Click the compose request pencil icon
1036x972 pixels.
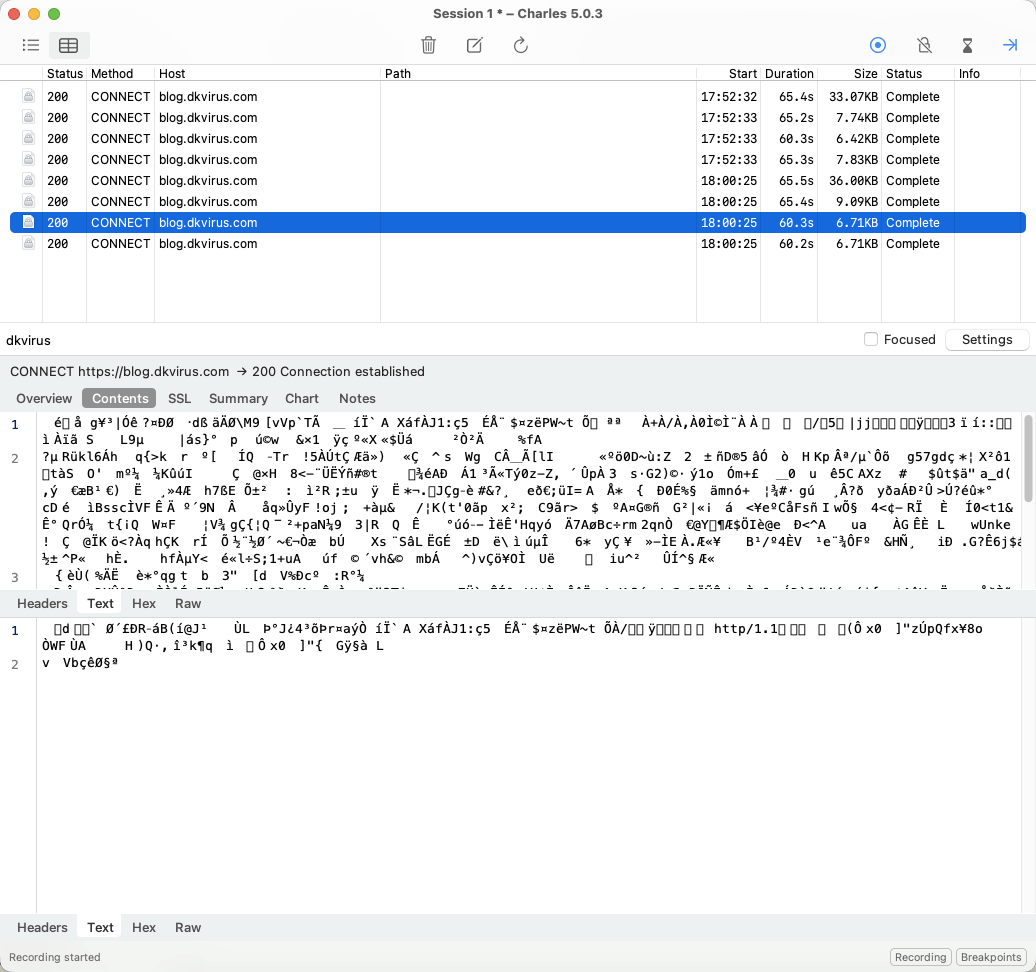475,45
